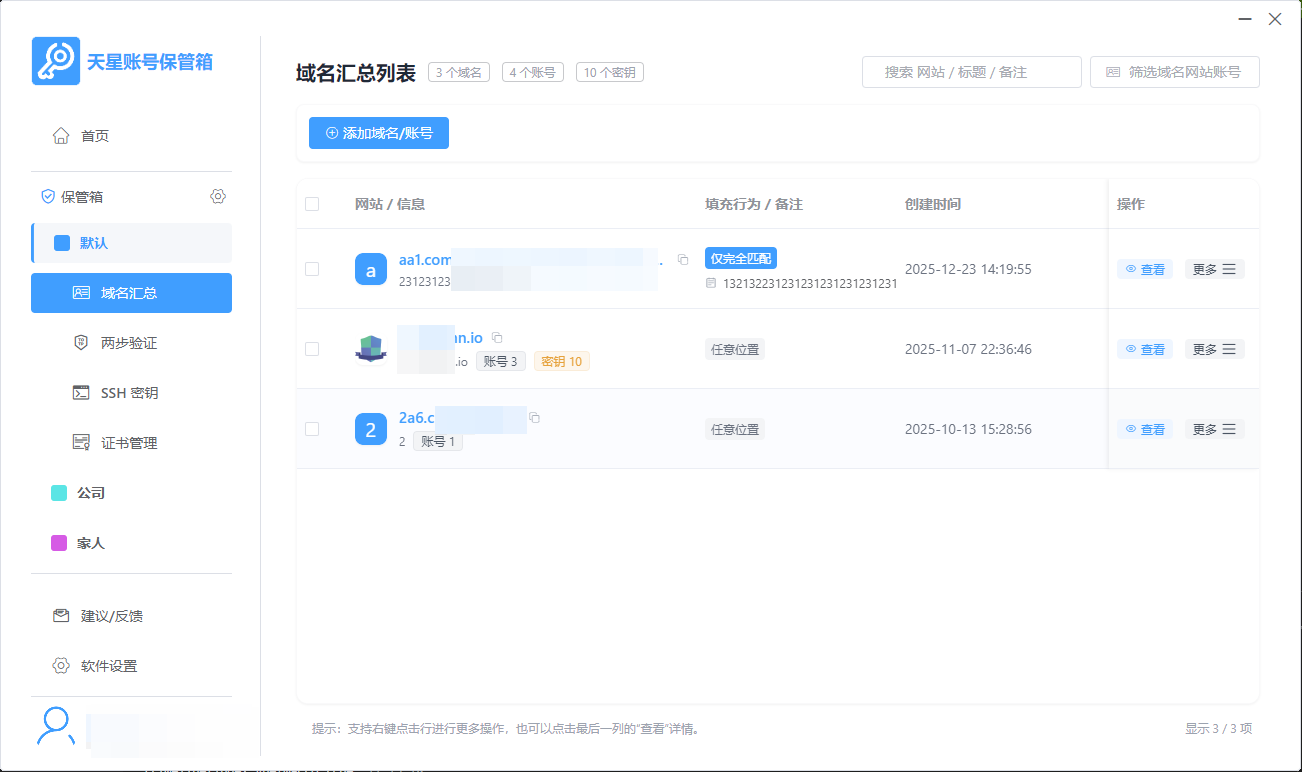This screenshot has height=772, width=1302.
Task: Click the 搜索 网站/标题/备注 search field
Action: pos(971,71)
